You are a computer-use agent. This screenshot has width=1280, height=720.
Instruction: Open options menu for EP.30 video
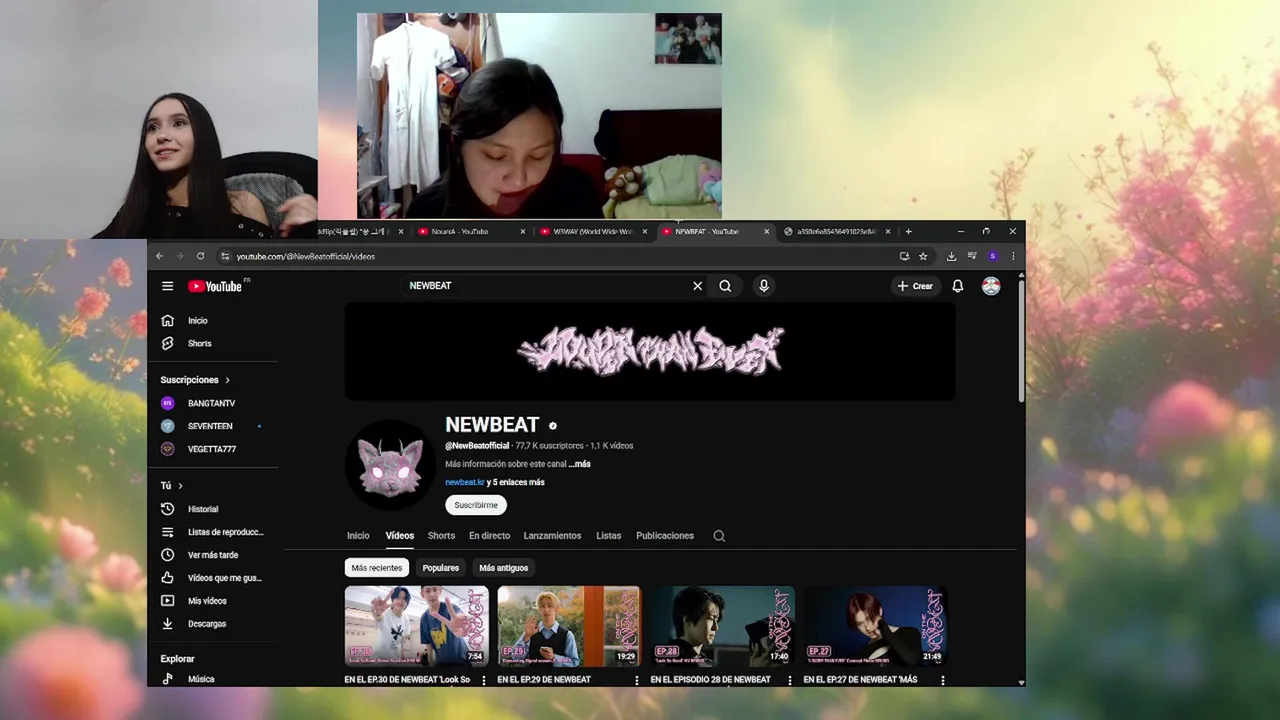point(484,680)
